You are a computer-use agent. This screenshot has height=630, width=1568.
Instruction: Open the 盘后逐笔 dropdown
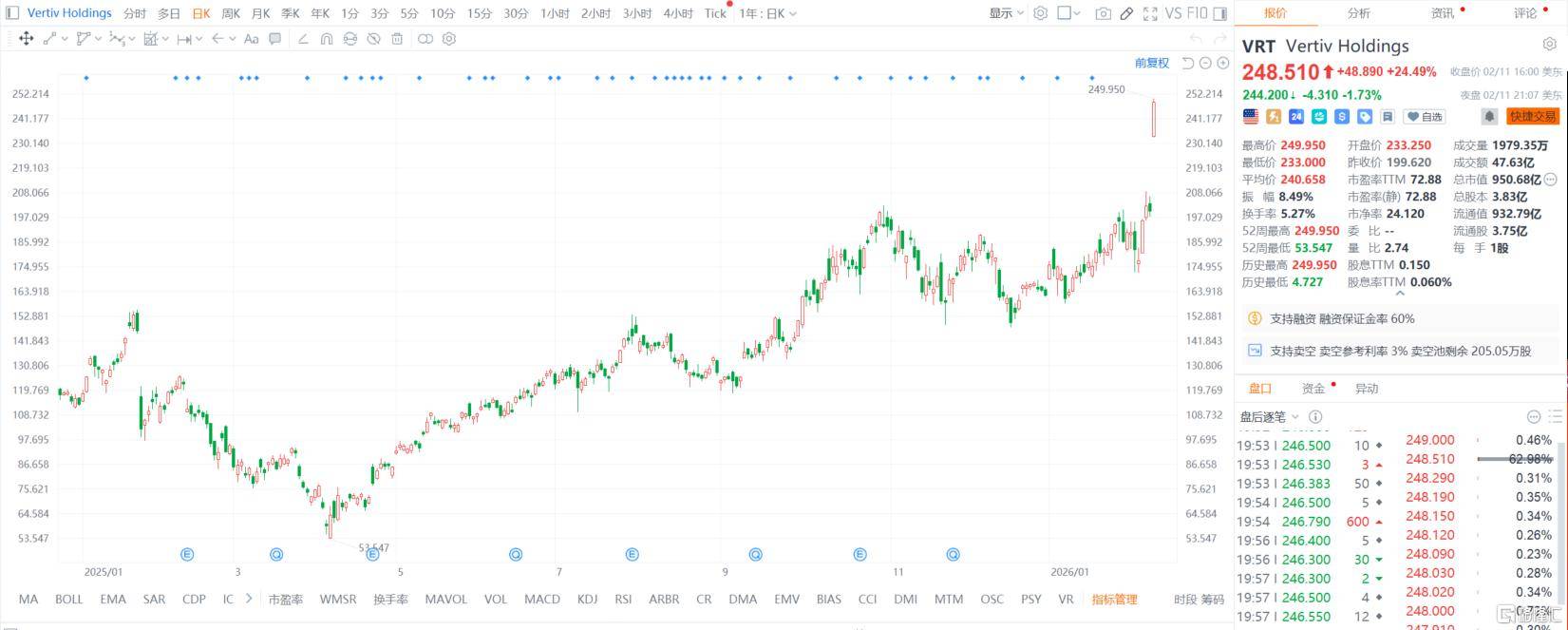point(1269,416)
